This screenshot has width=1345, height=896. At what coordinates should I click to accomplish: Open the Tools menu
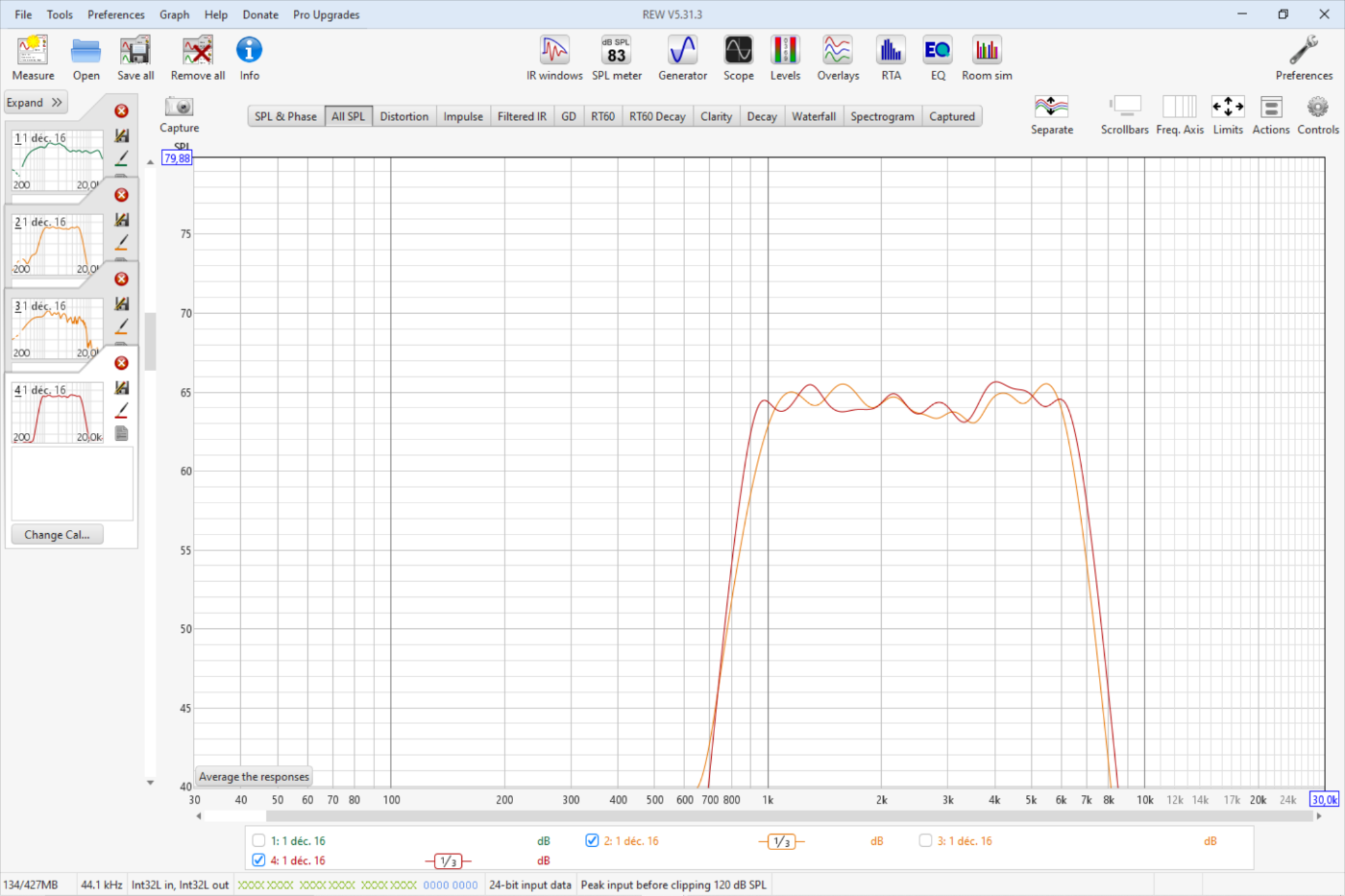[x=60, y=14]
